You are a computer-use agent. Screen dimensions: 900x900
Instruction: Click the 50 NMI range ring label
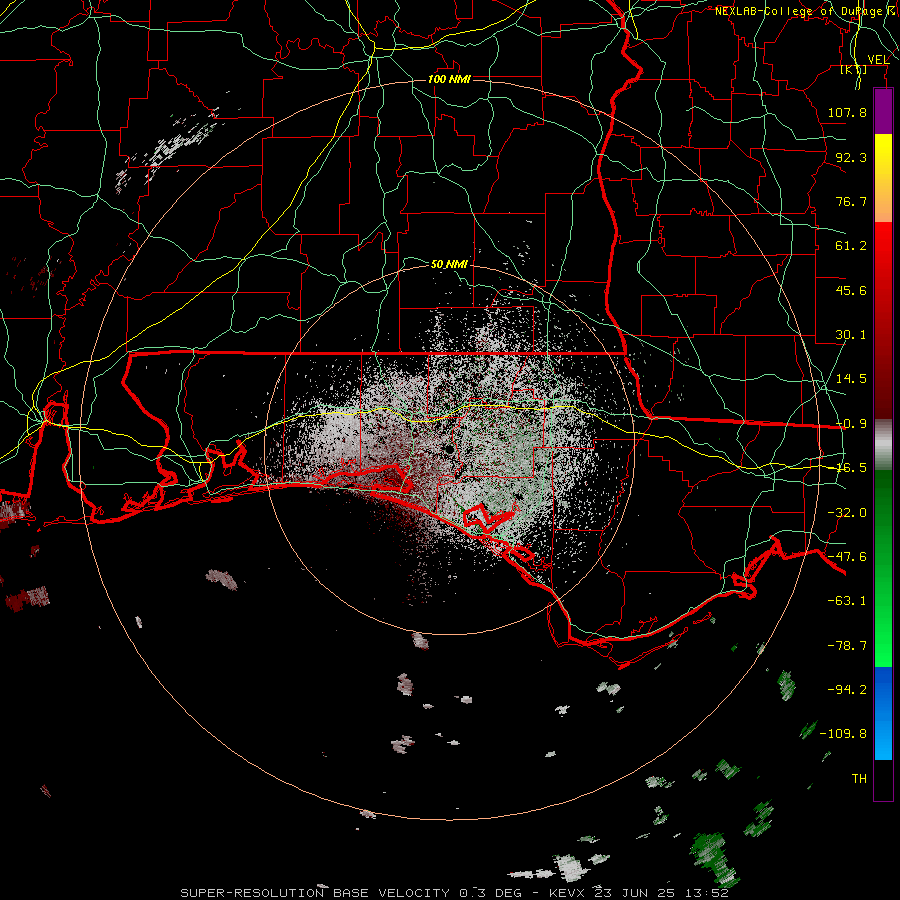[449, 265]
